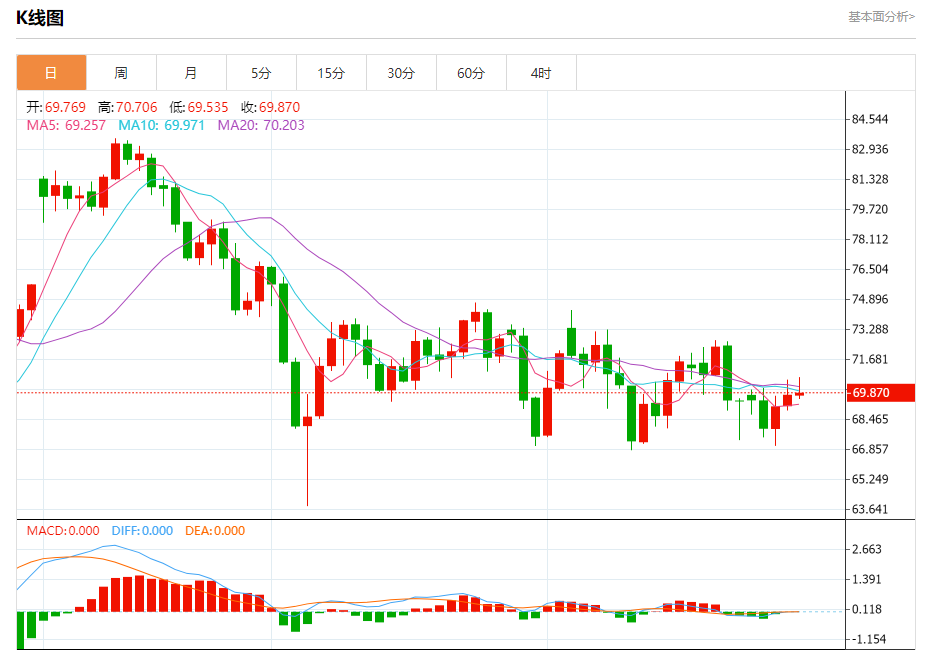Click the 0.118 MACD axis label
The image size is (927, 650).
tap(867, 609)
